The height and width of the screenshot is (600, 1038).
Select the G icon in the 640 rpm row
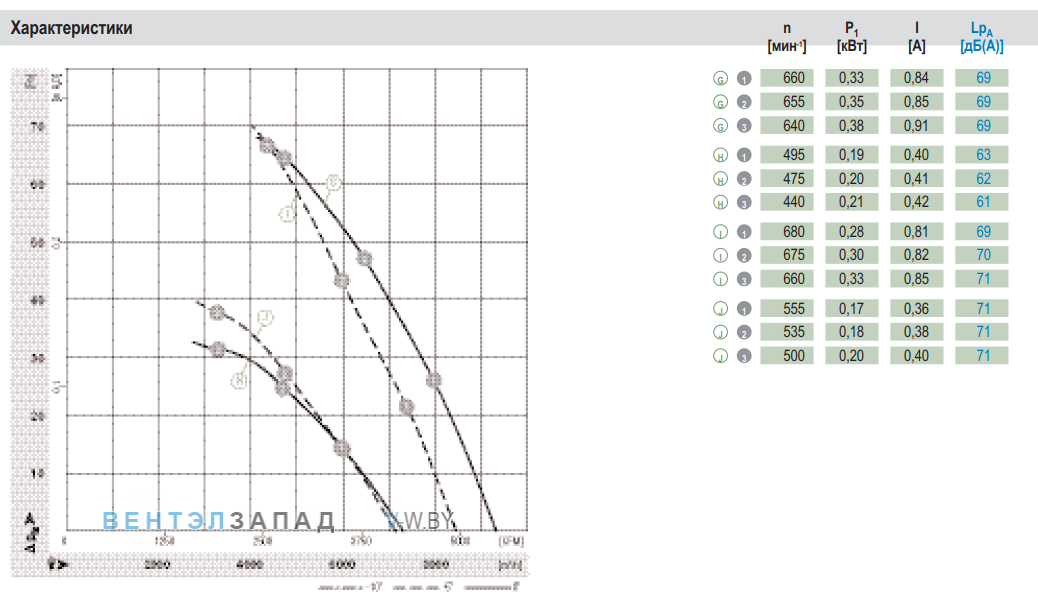click(x=720, y=126)
